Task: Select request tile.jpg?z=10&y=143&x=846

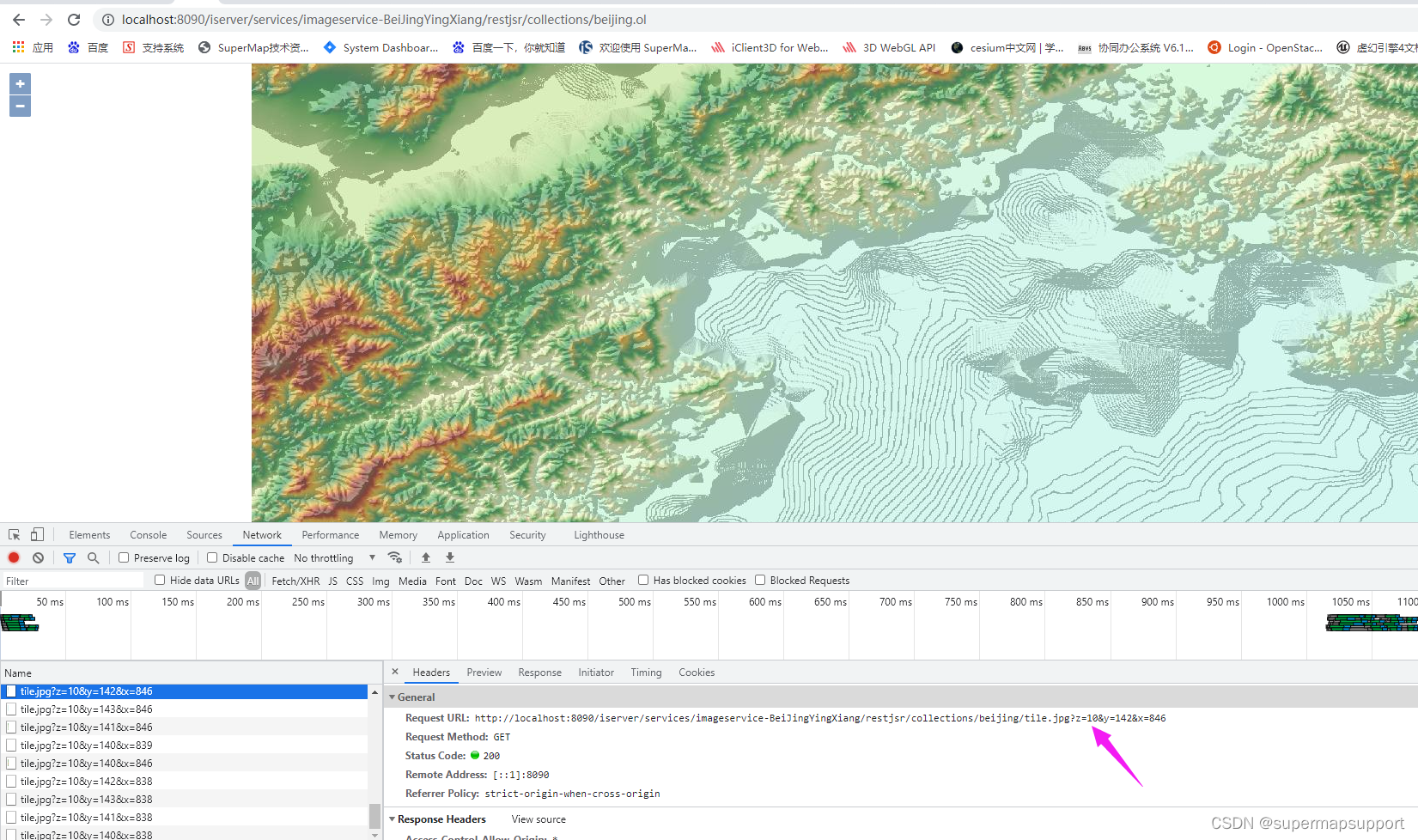Action: pyautogui.click(x=86, y=709)
